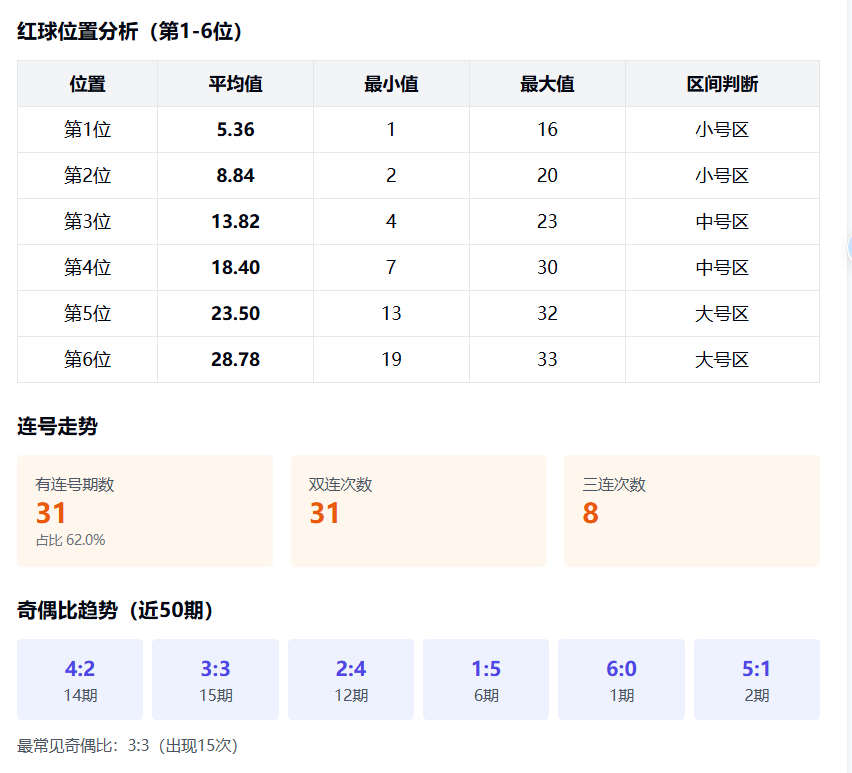Choose the 1:5 ratio tile

(x=486, y=680)
